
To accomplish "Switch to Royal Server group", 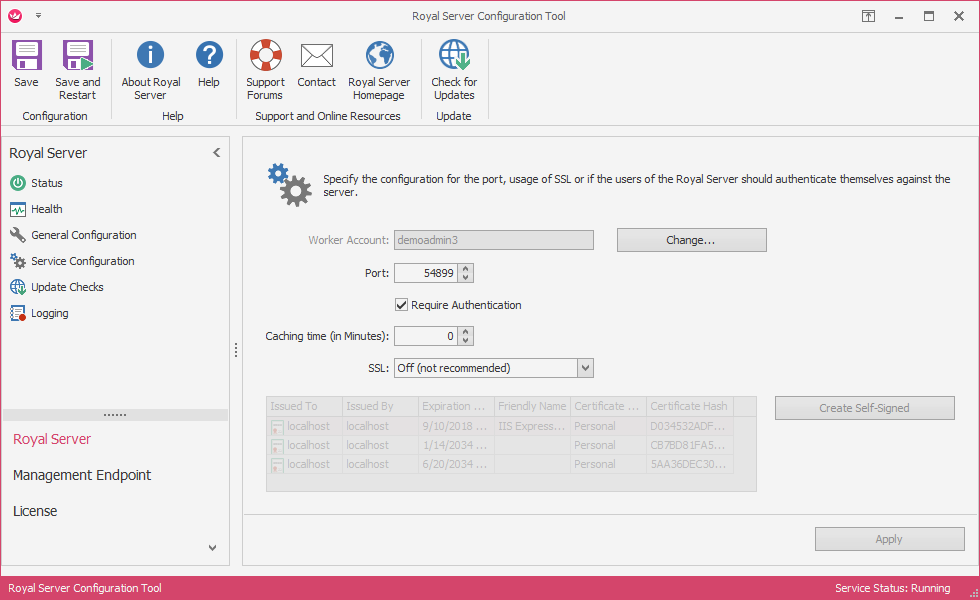I will click(52, 439).
